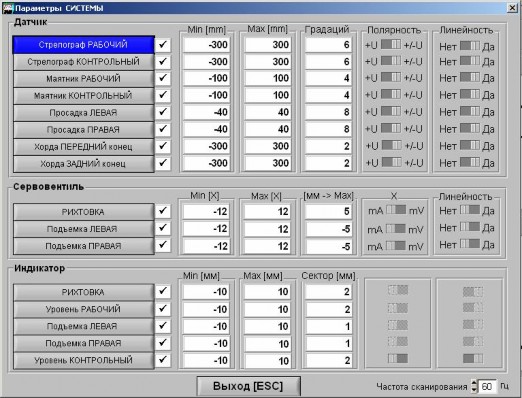Switch linearity slider for Просадка ПРАВАЯ row
The image size is (522, 398).
tap(470, 128)
